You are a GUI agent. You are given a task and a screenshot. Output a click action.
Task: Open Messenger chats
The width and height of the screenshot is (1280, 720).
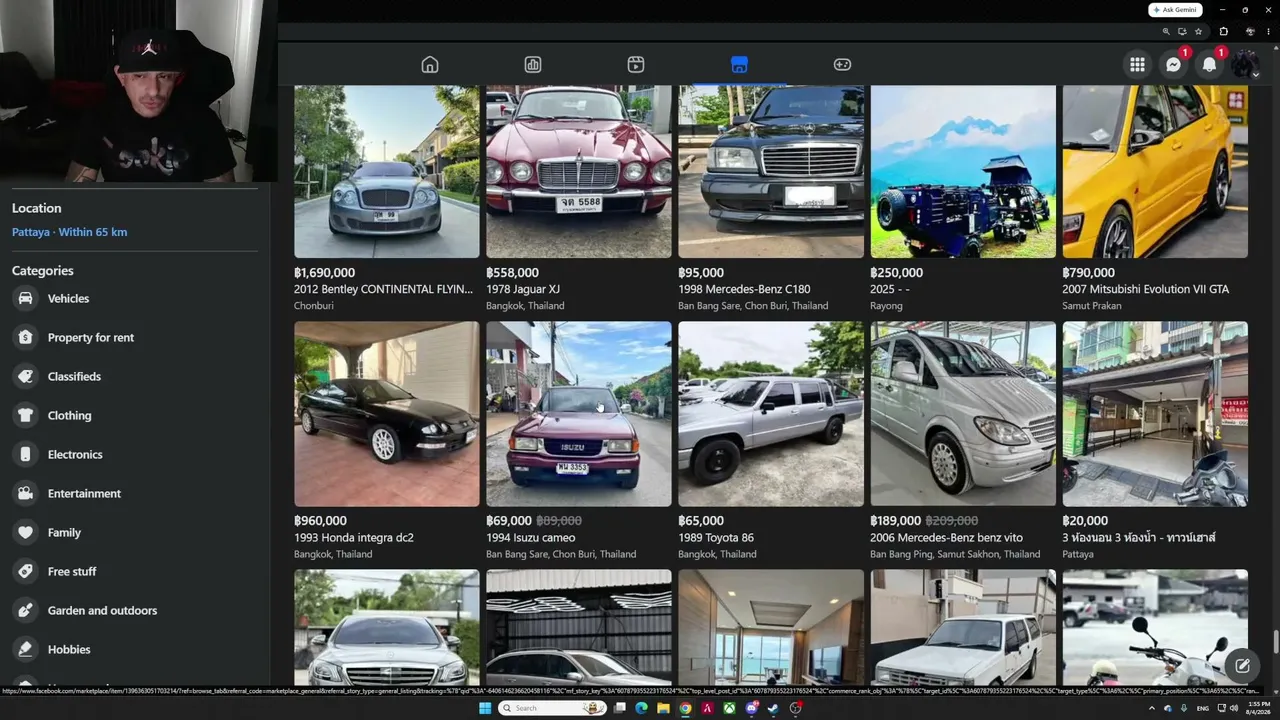1173,65
